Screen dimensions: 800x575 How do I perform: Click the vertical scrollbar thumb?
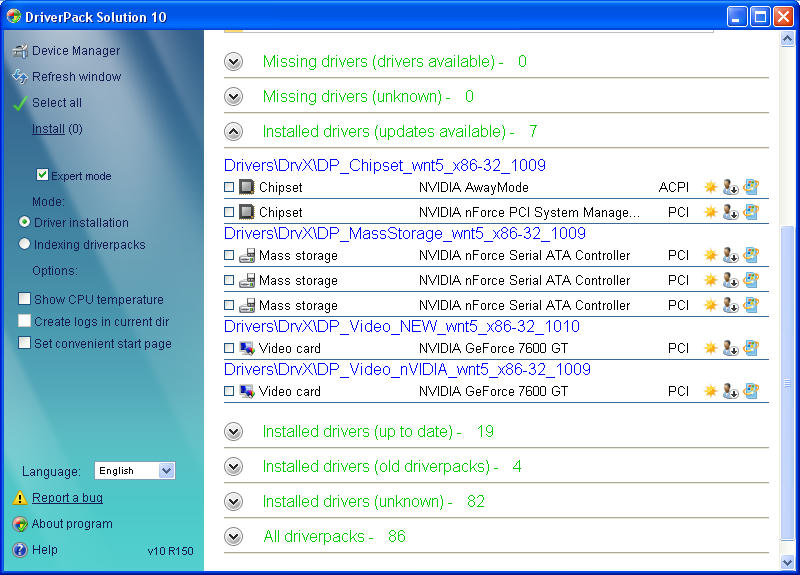coord(787,383)
